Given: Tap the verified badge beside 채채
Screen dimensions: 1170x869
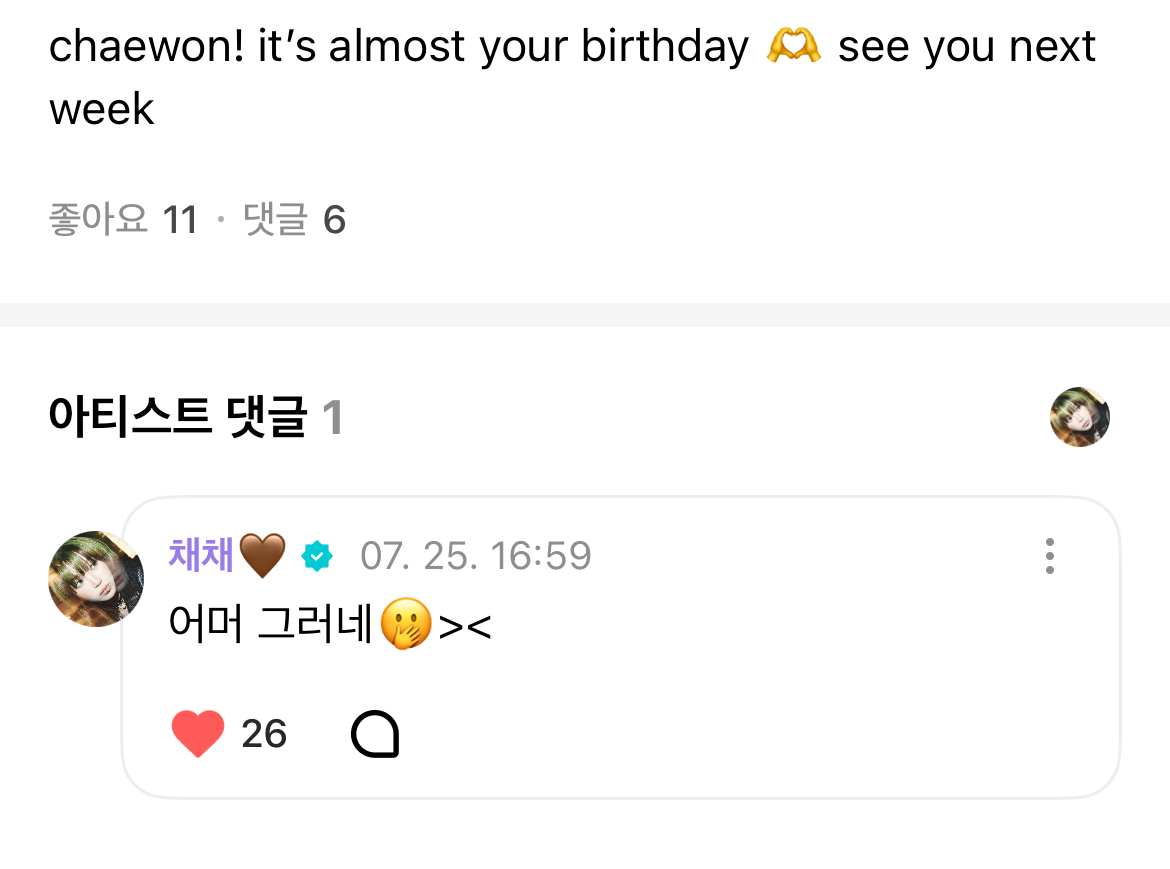Looking at the screenshot, I should click(317, 556).
